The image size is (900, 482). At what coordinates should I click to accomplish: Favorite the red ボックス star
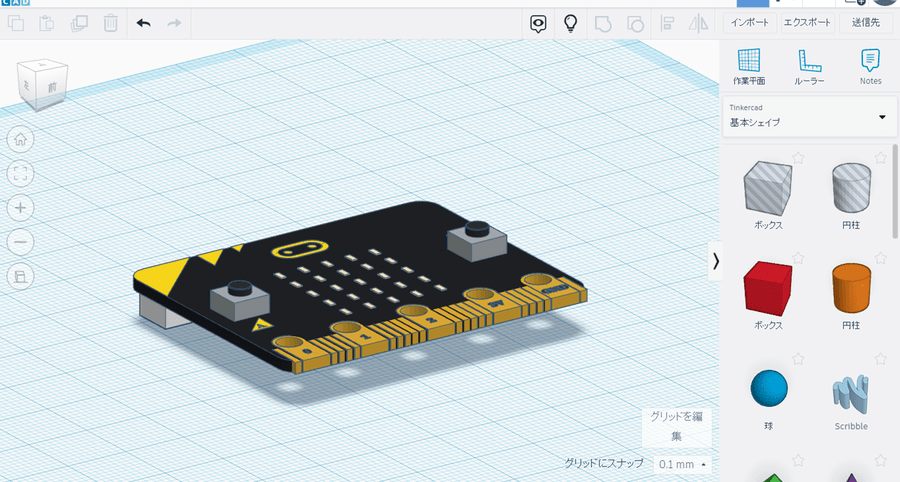(x=798, y=258)
